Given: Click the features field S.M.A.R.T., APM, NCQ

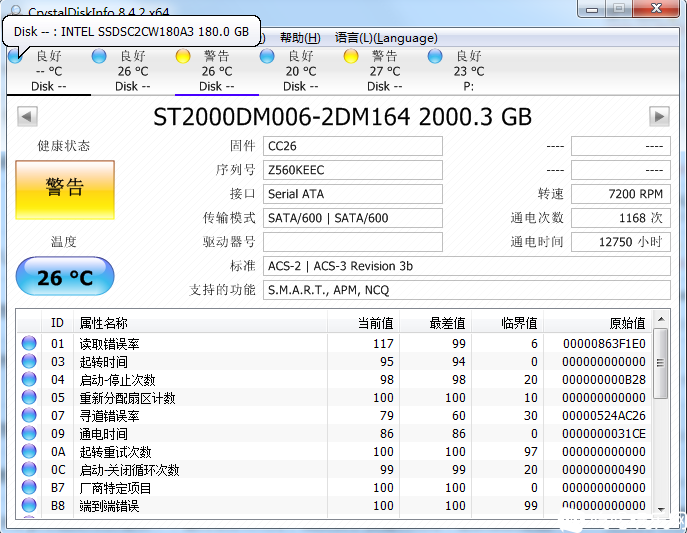Looking at the screenshot, I should (467, 290).
